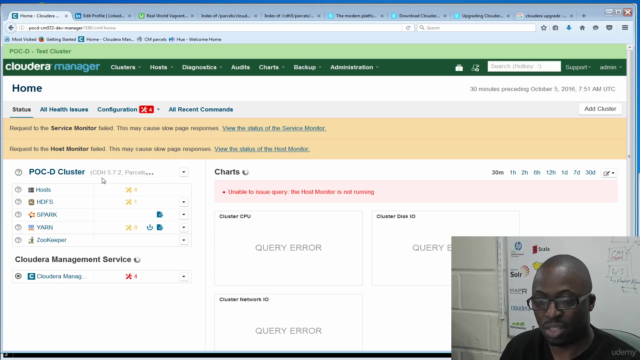View the status of the Service Monitor
This screenshot has width=640, height=360.
(x=274, y=128)
